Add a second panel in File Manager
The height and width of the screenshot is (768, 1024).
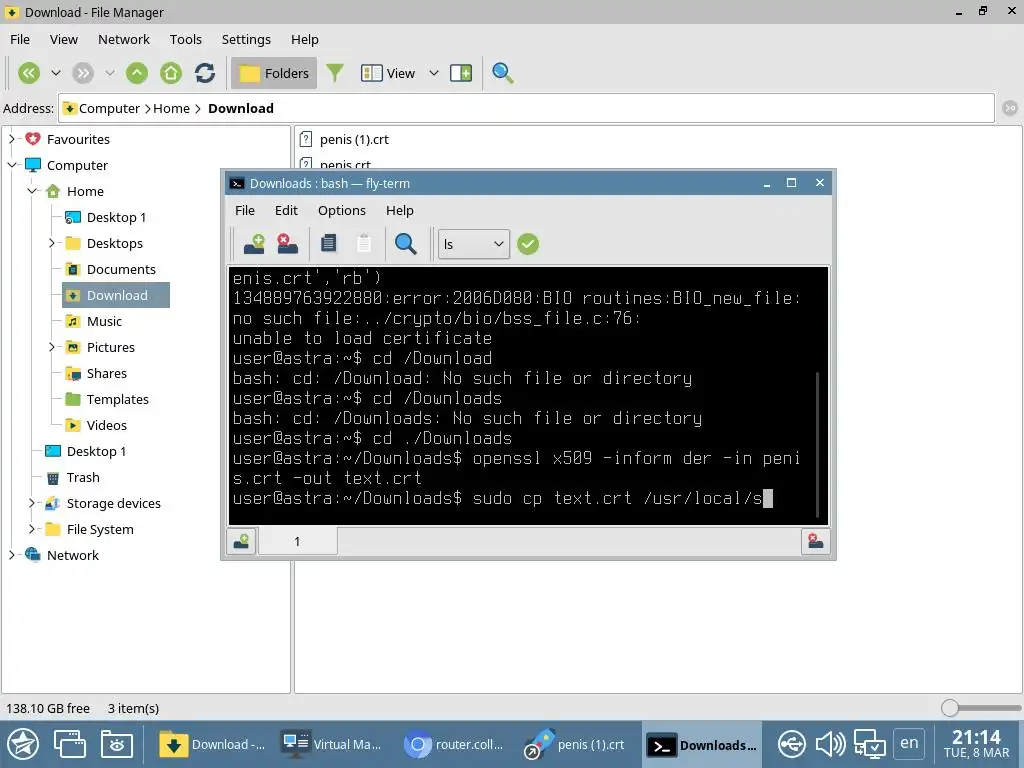(461, 73)
